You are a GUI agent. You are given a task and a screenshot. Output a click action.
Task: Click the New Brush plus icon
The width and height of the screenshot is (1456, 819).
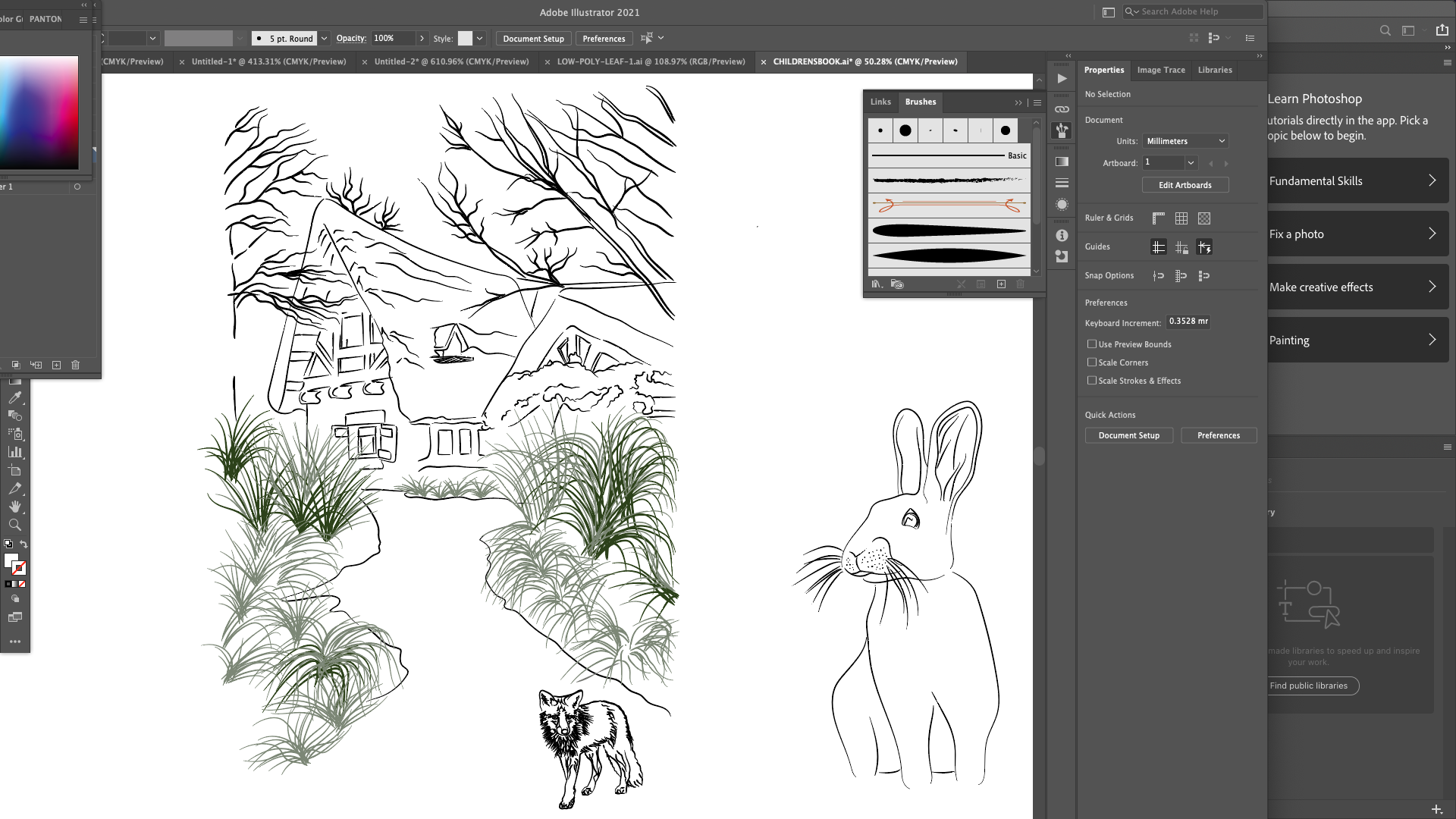tap(1001, 284)
